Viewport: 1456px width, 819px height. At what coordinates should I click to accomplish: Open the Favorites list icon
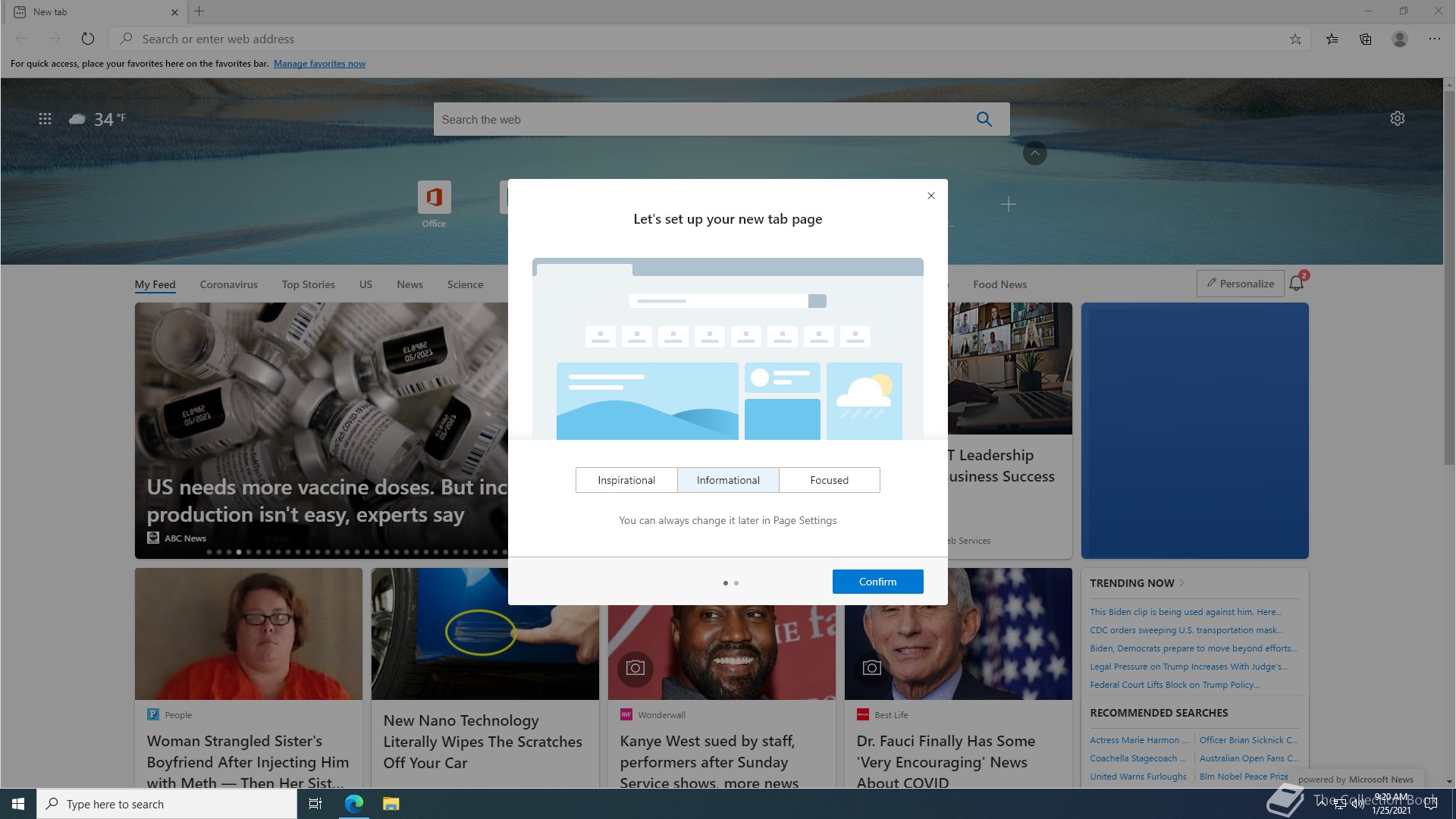click(1332, 39)
